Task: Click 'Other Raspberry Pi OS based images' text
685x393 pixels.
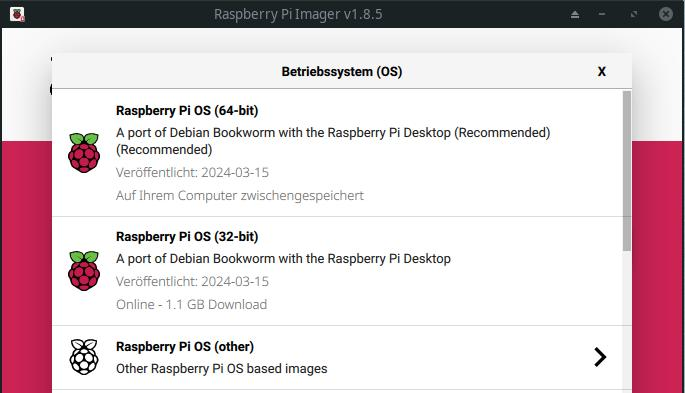Action: 221,369
